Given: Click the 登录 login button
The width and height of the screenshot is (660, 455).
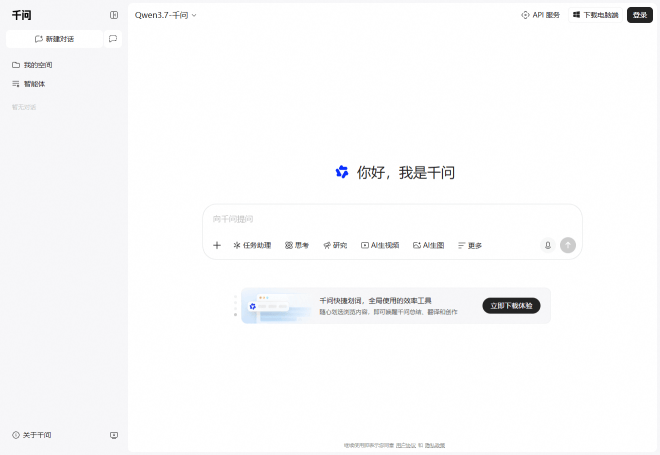Looking at the screenshot, I should 640,15.
